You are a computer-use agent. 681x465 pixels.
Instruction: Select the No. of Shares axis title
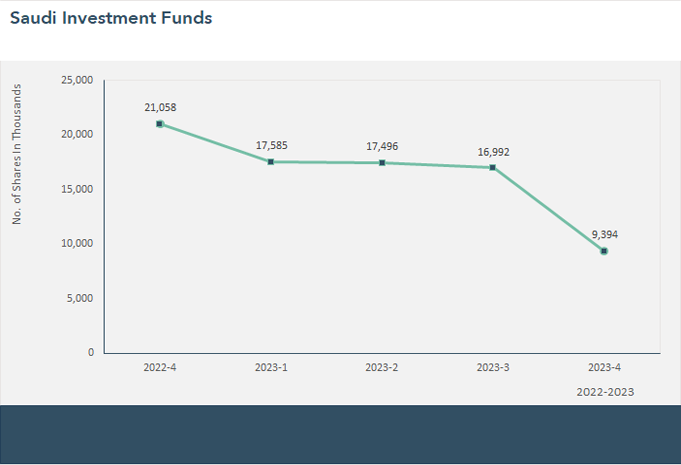click(17, 153)
